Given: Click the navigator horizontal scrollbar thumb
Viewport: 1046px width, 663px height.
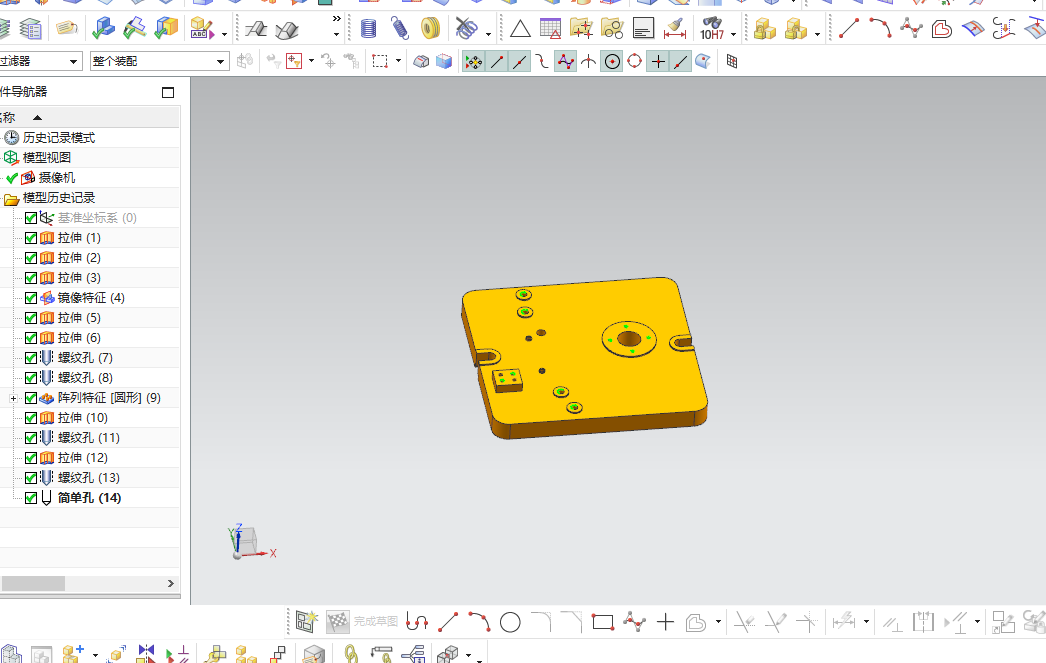Looking at the screenshot, I should pos(33,584).
